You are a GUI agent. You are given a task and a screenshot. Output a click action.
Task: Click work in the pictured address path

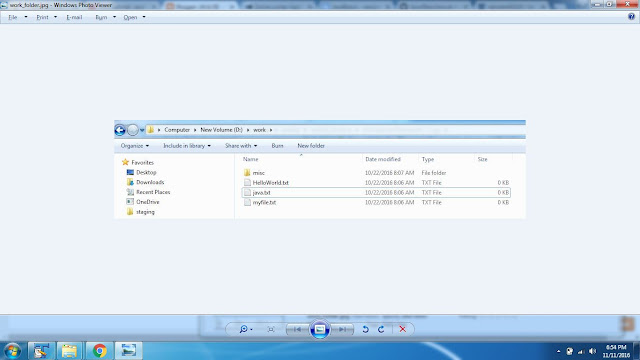click(x=259, y=130)
